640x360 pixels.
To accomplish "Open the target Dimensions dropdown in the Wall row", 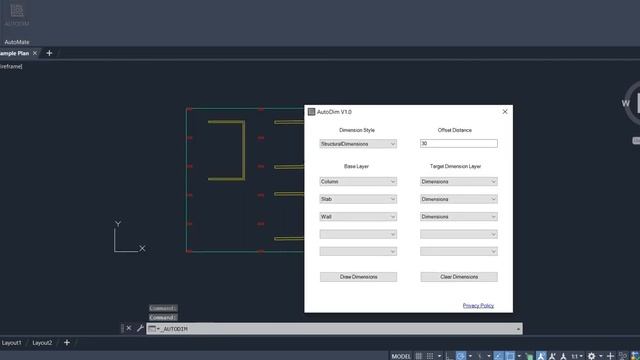I will click(459, 217).
